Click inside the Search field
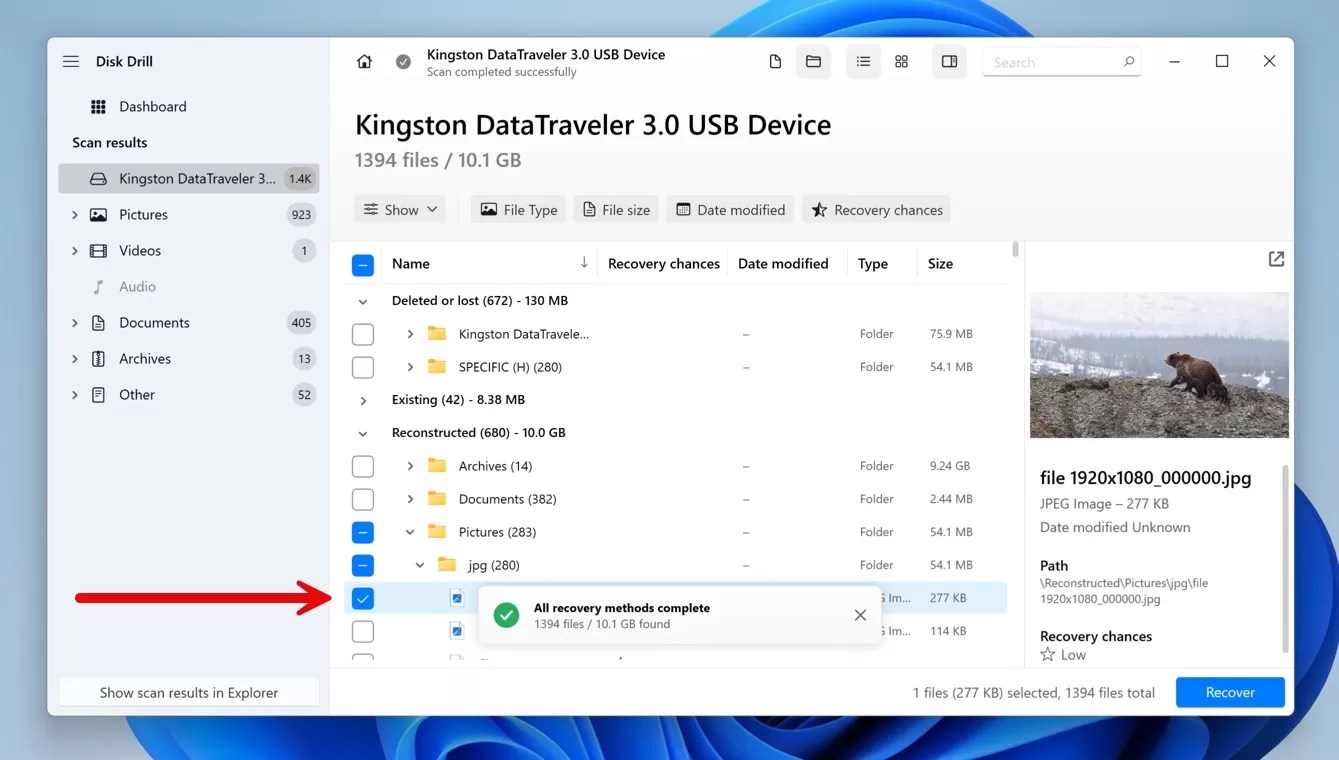This screenshot has height=760, width=1339. pyautogui.click(x=1050, y=61)
